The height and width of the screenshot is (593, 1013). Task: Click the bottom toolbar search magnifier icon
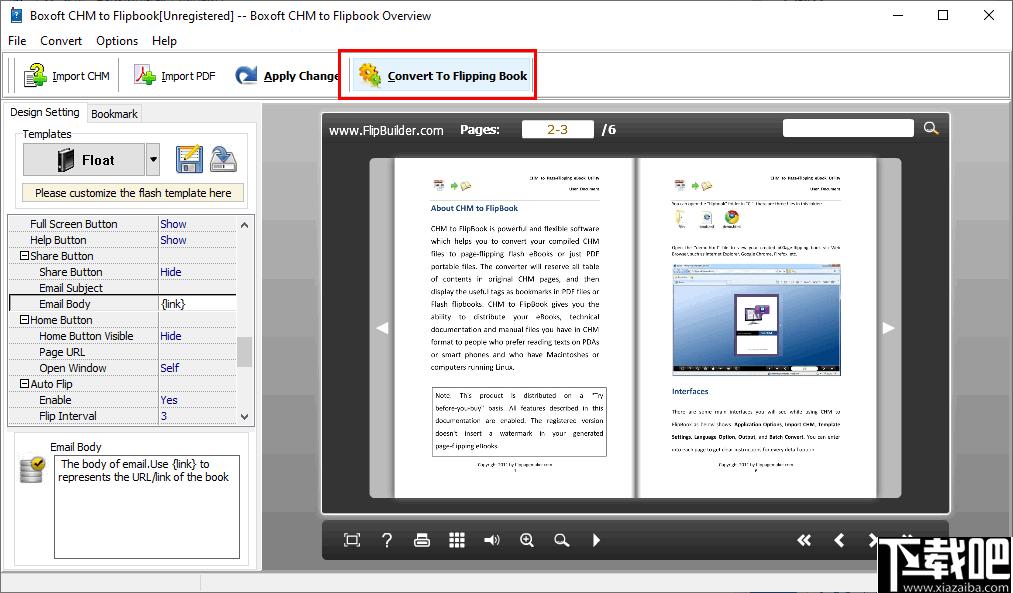pos(561,540)
